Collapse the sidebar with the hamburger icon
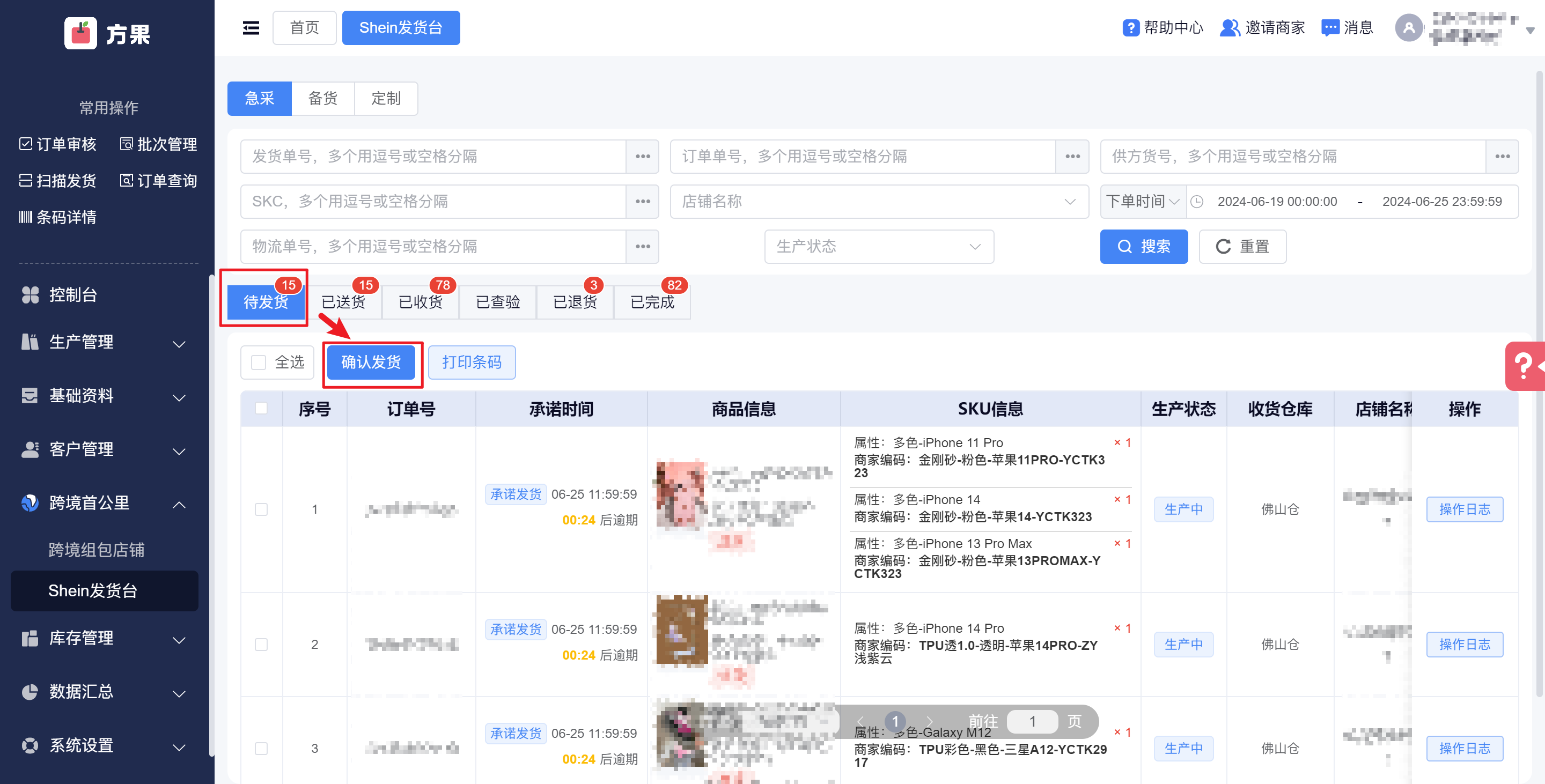This screenshot has width=1545, height=784. point(251,27)
